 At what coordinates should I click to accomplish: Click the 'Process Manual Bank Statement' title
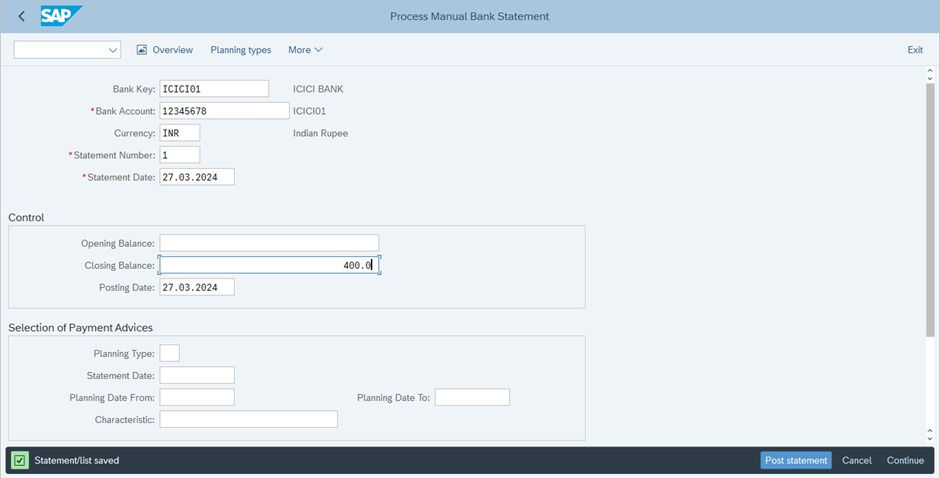(469, 16)
